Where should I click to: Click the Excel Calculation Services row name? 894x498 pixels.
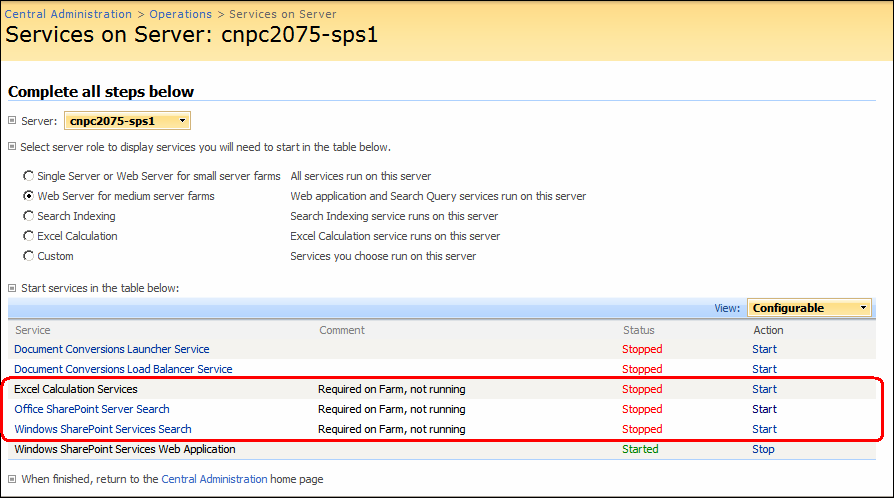coord(76,389)
